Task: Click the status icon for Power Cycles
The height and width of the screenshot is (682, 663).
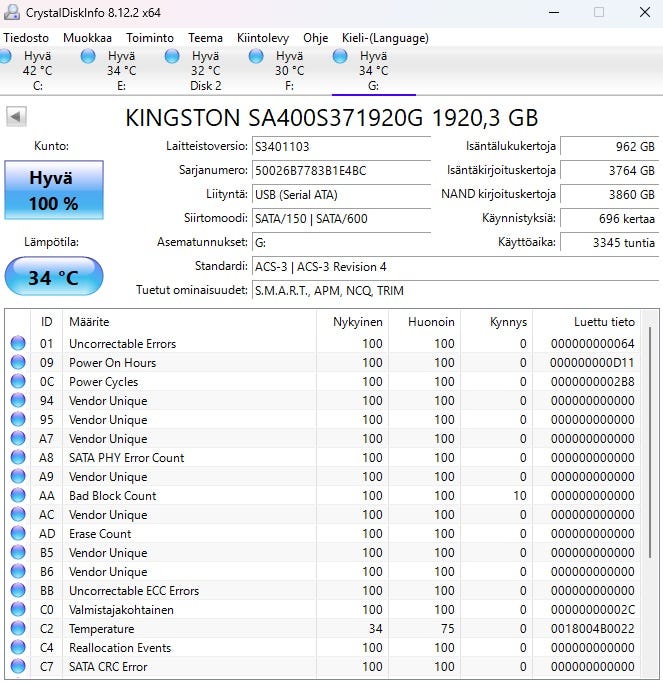Action: (18, 381)
